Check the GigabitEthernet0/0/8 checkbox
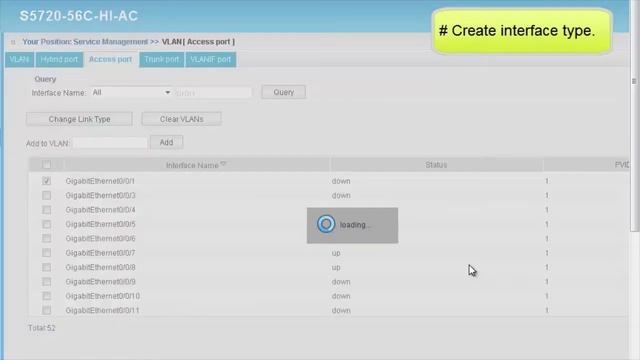Screen dimensions: 640x360 click(47, 267)
